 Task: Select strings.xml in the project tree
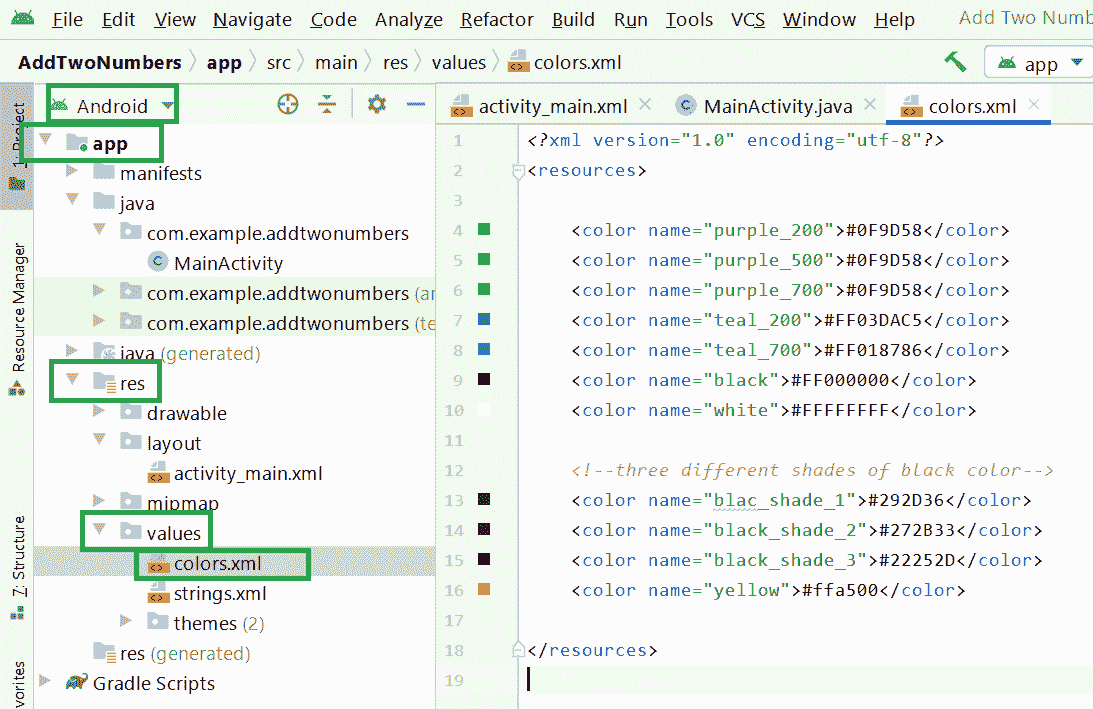click(219, 593)
